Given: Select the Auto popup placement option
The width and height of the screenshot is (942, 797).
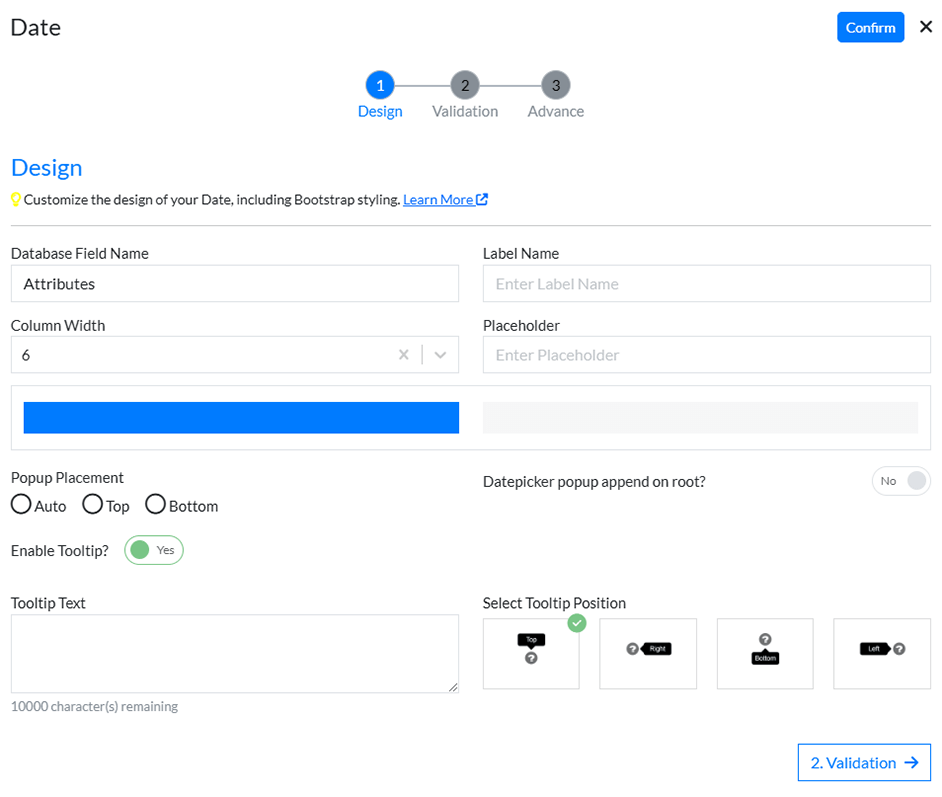Looking at the screenshot, I should pyautogui.click(x=21, y=505).
